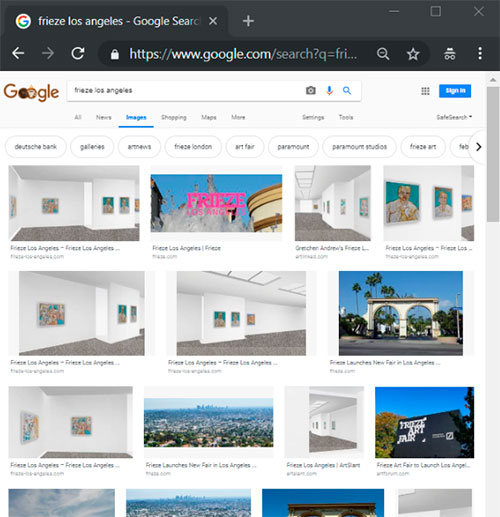Expand the More search menu
Screen dimensions: 500x517
pos(238,117)
